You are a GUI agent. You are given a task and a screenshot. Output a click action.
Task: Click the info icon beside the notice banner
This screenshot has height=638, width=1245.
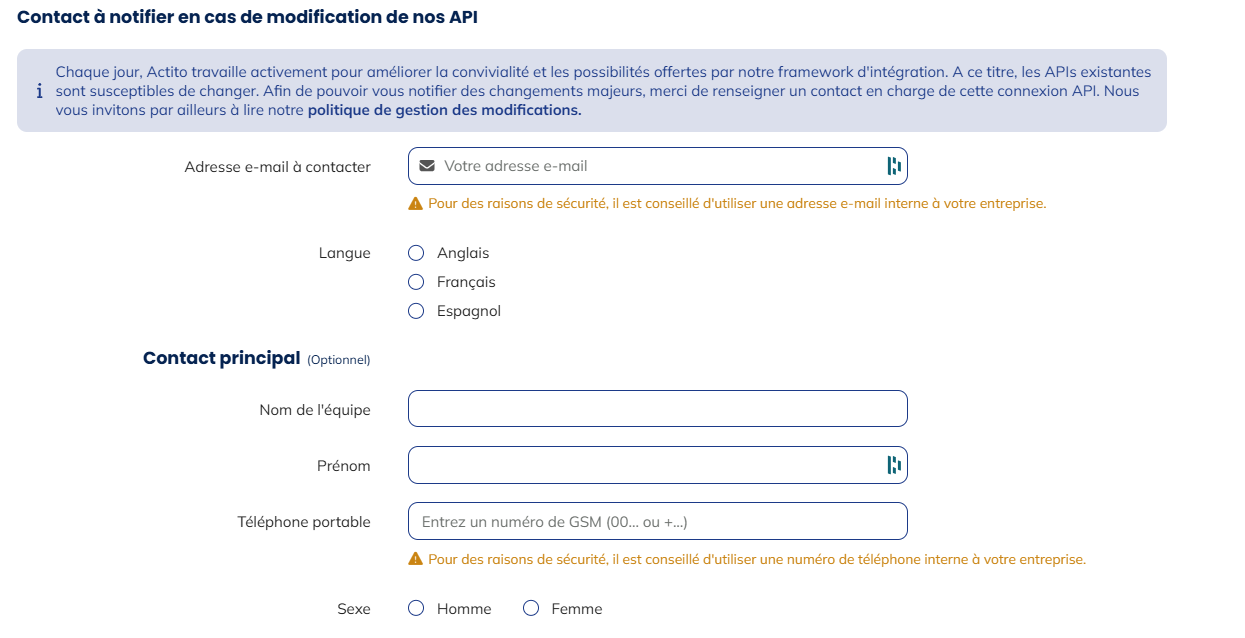[40, 91]
